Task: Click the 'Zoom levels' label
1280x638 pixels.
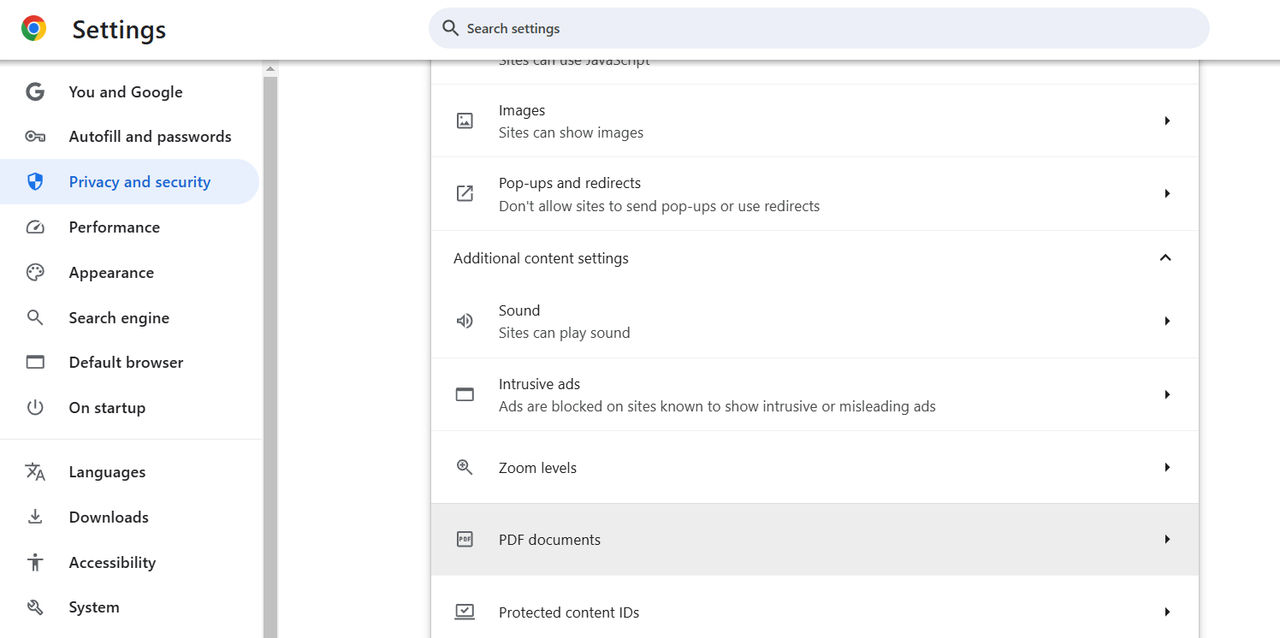Action: (538, 468)
